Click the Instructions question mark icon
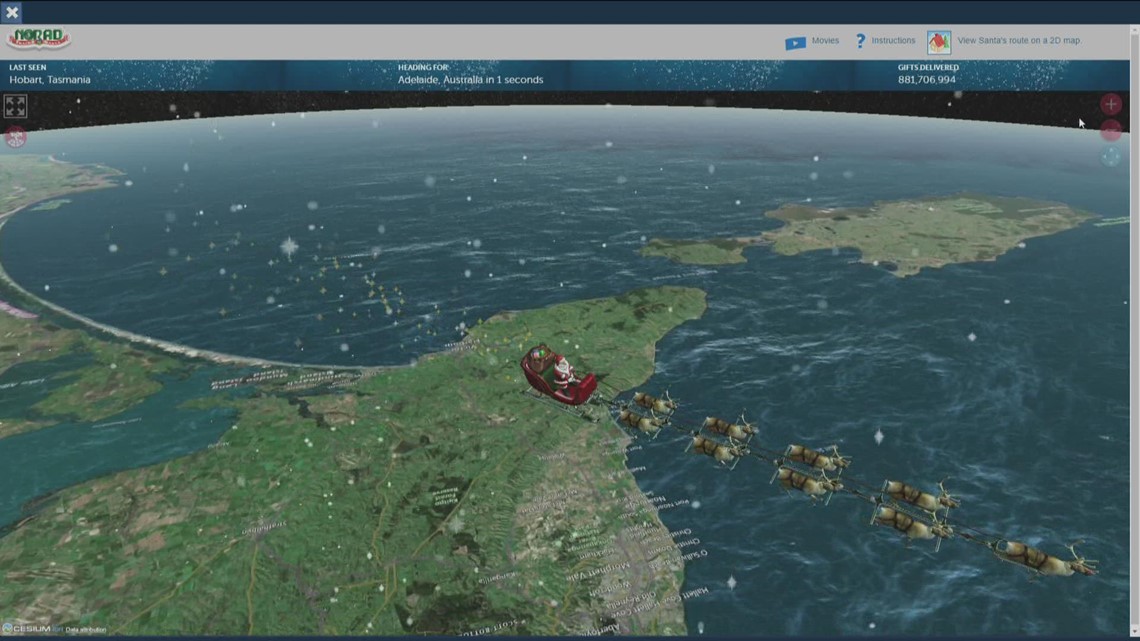Viewport: 1140px width, 641px height. point(861,41)
